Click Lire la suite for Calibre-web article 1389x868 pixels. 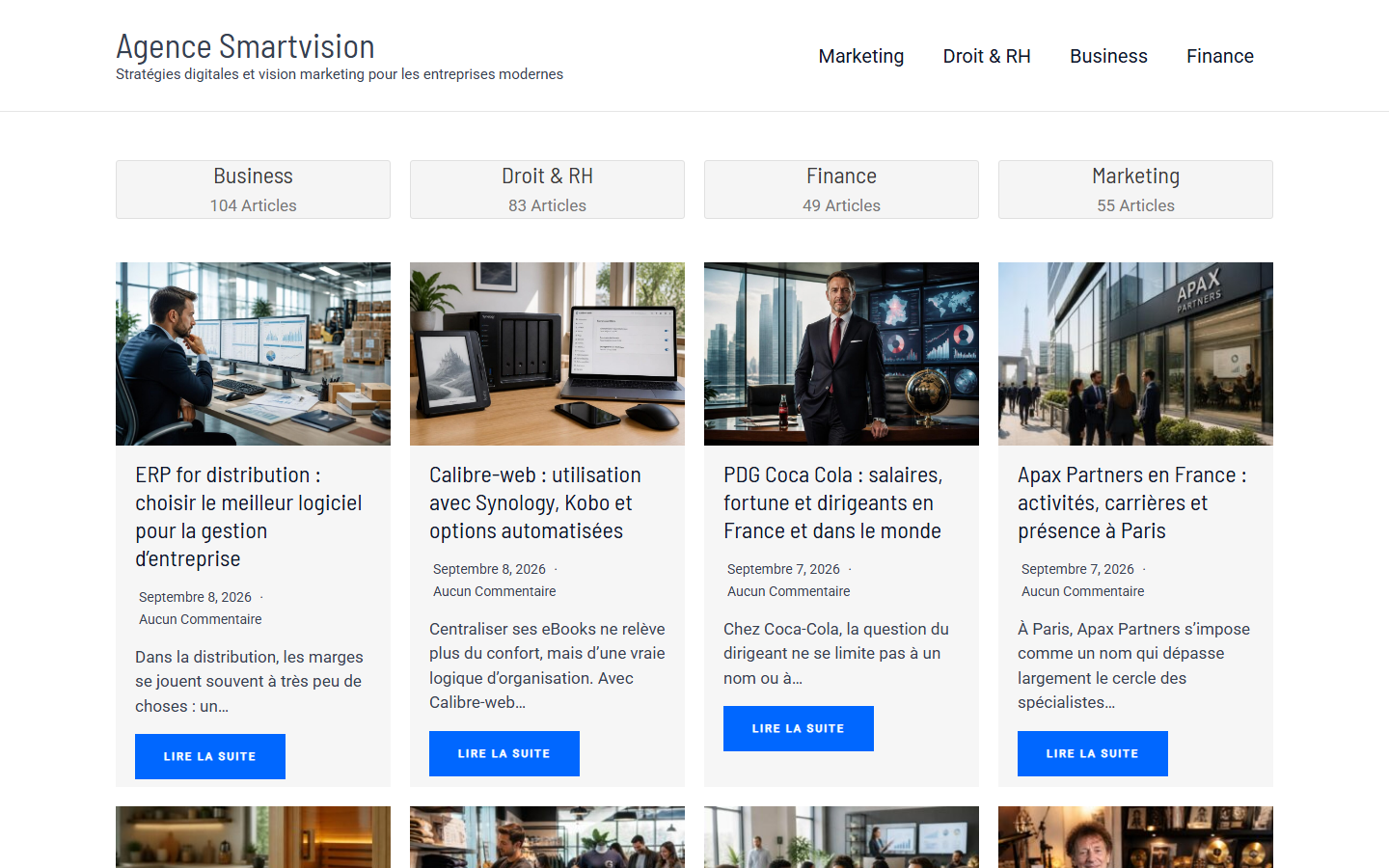(x=504, y=753)
